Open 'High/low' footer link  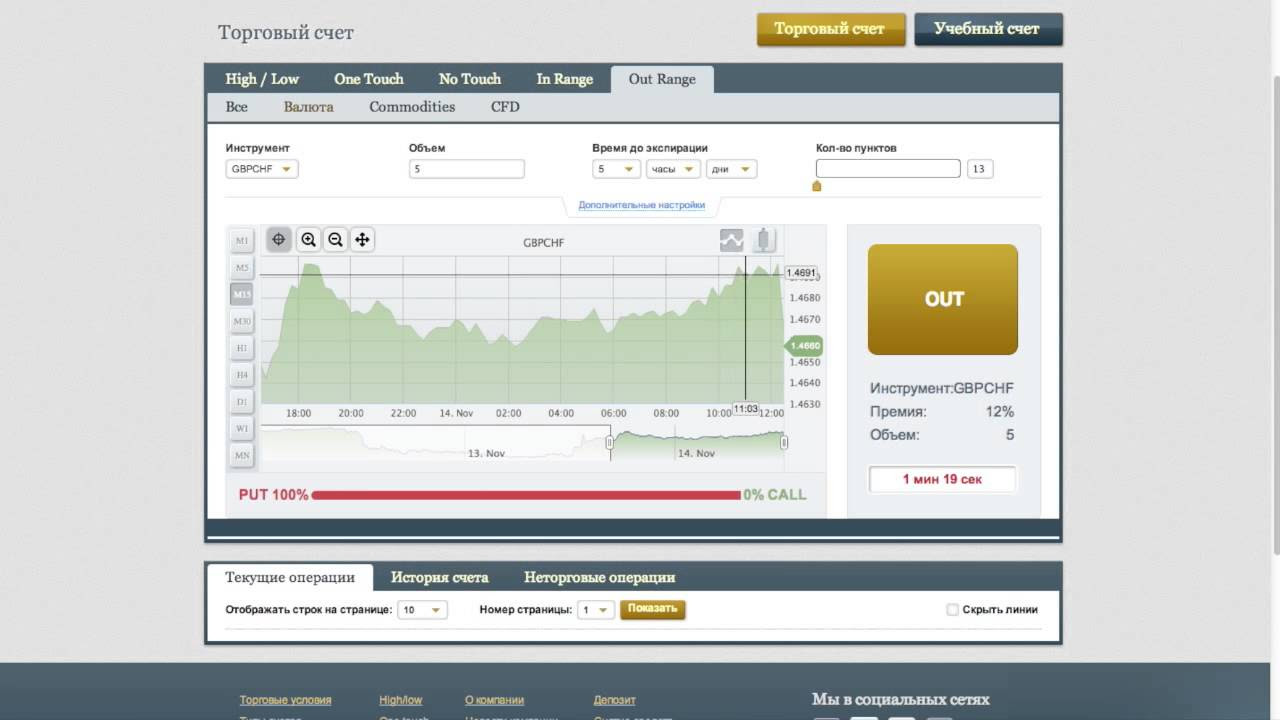(401, 700)
